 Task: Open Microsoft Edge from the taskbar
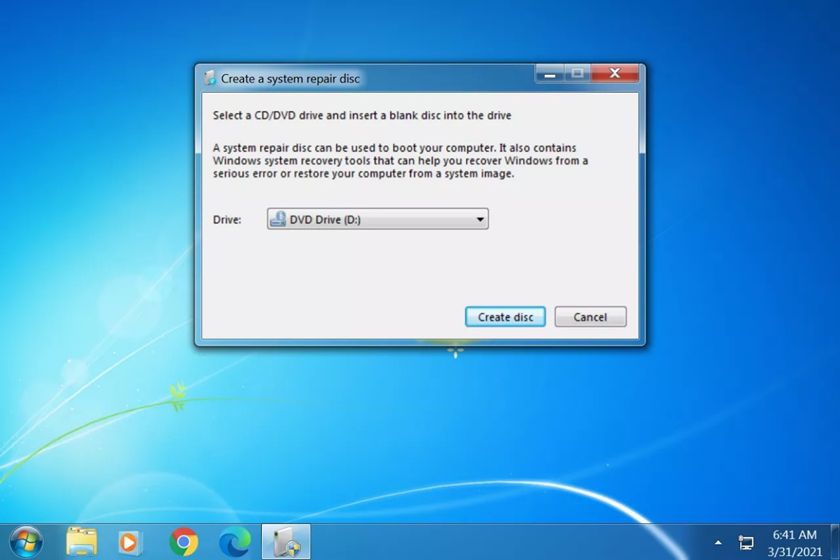235,542
